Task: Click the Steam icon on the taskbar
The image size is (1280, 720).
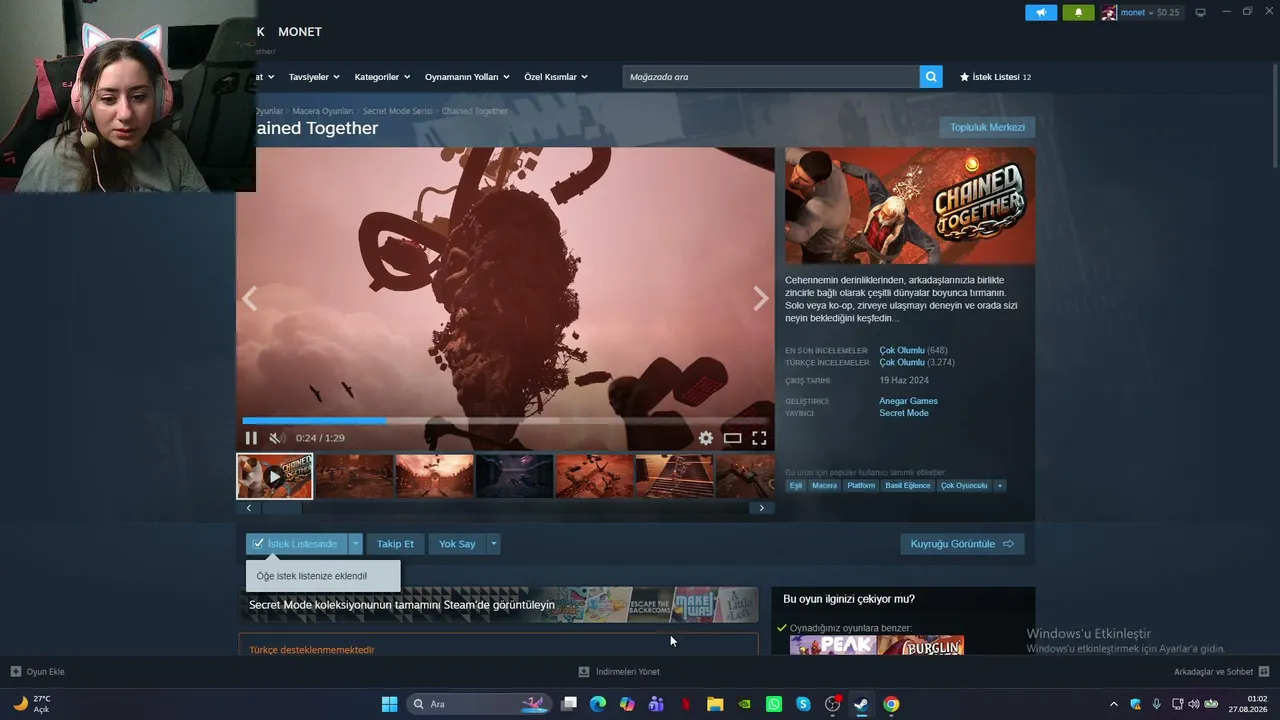Action: [x=861, y=704]
